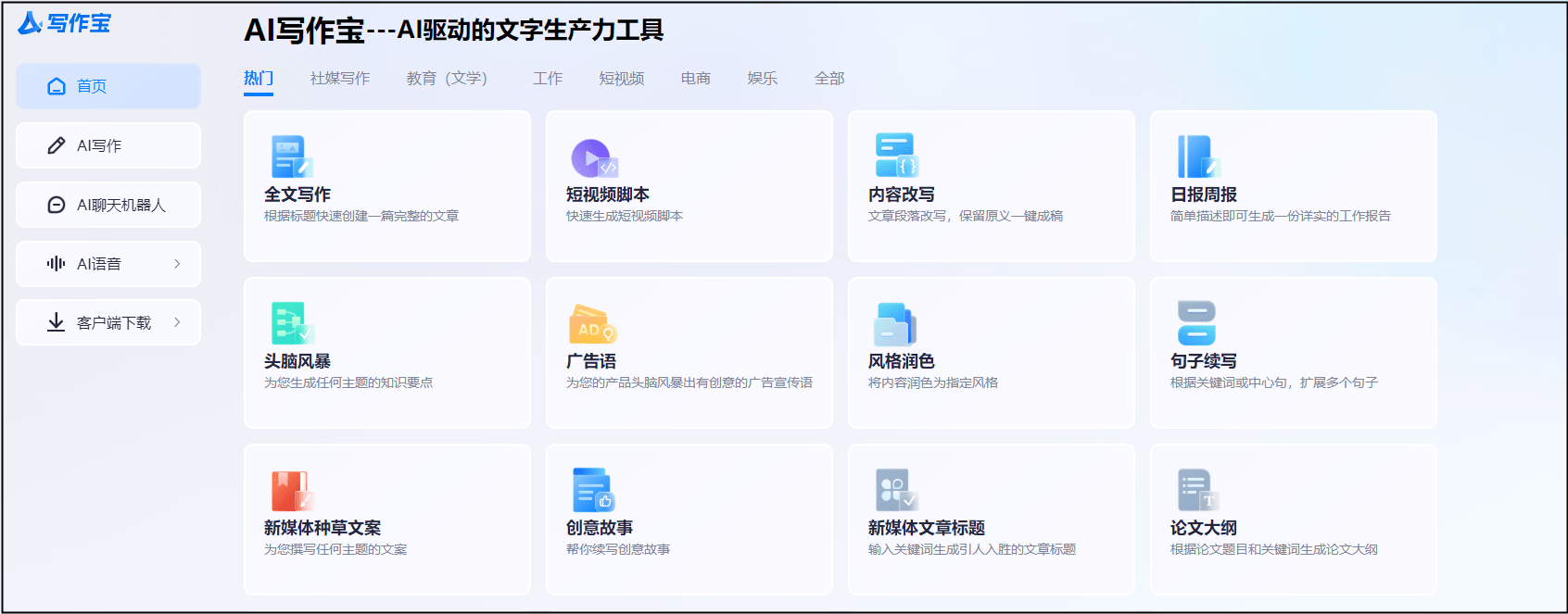Click description 为您撰写任何主题的文案
This screenshot has width=1568, height=614.
coord(335,549)
